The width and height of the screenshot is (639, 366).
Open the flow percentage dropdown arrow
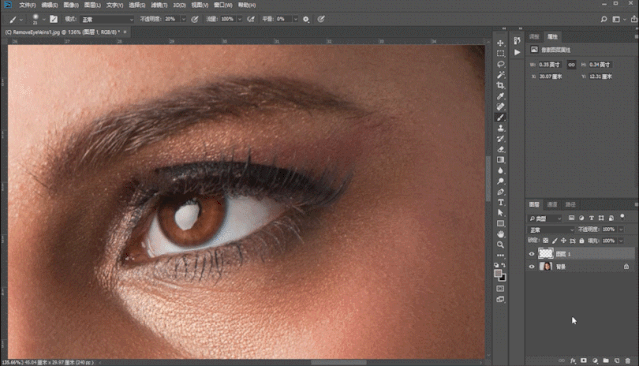pyautogui.click(x=240, y=19)
